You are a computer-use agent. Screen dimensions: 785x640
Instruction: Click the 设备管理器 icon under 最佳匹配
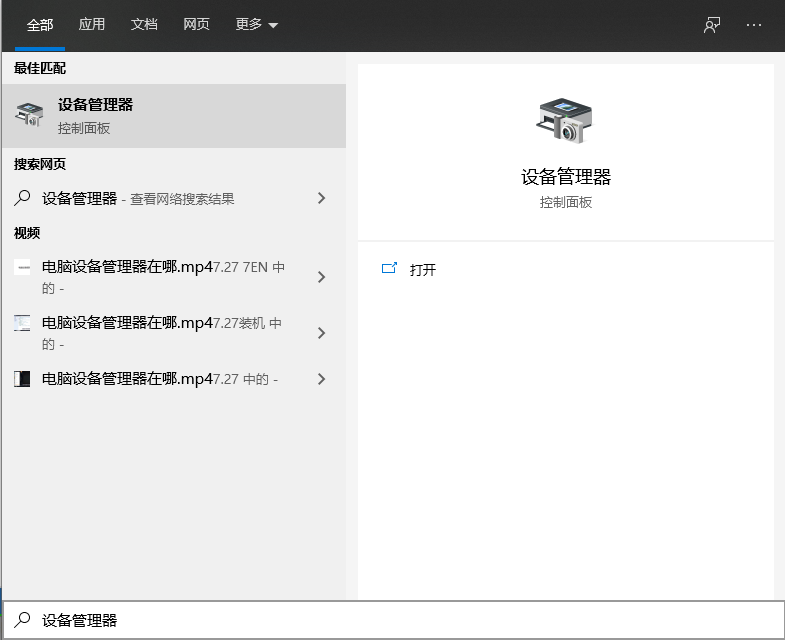coord(29,115)
